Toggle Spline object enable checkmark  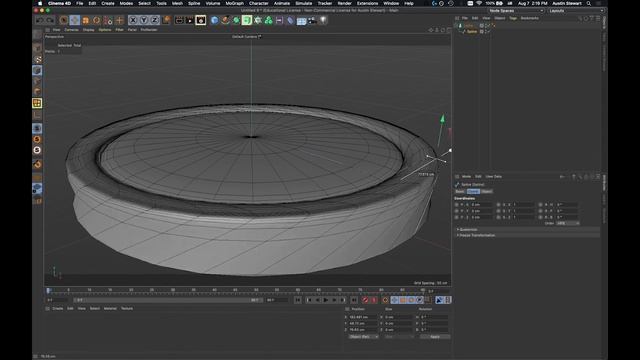(488, 31)
